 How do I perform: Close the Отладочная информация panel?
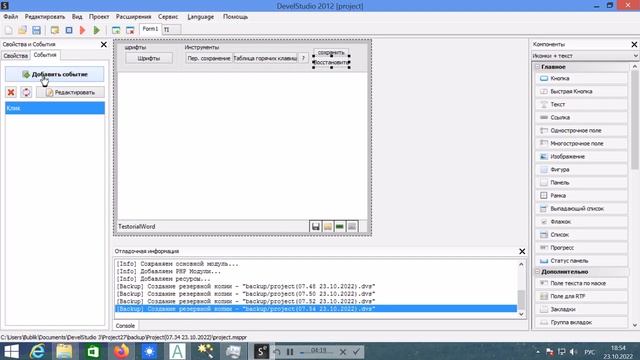pyautogui.click(x=522, y=251)
